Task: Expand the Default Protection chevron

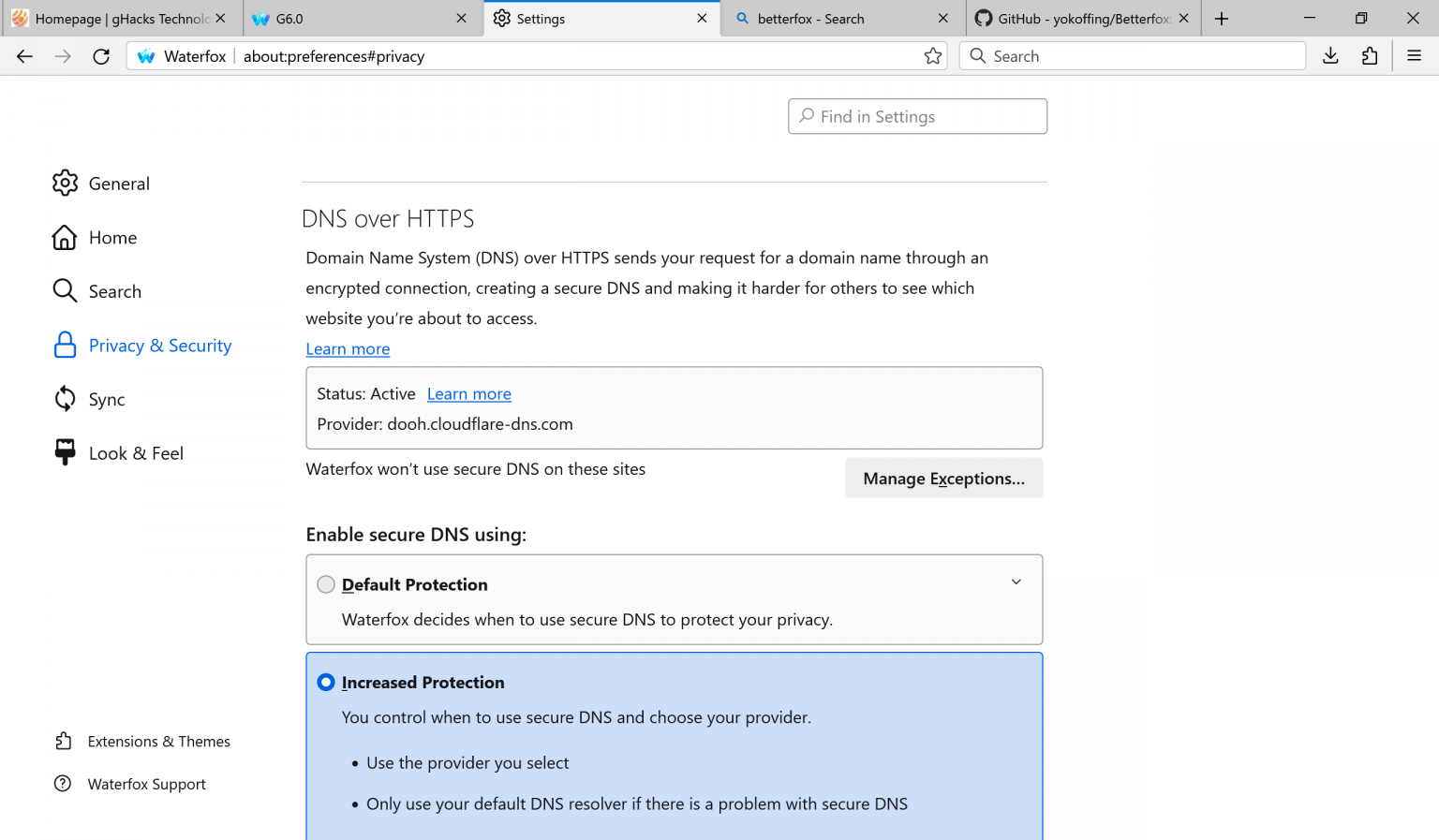Action: coord(1016,582)
